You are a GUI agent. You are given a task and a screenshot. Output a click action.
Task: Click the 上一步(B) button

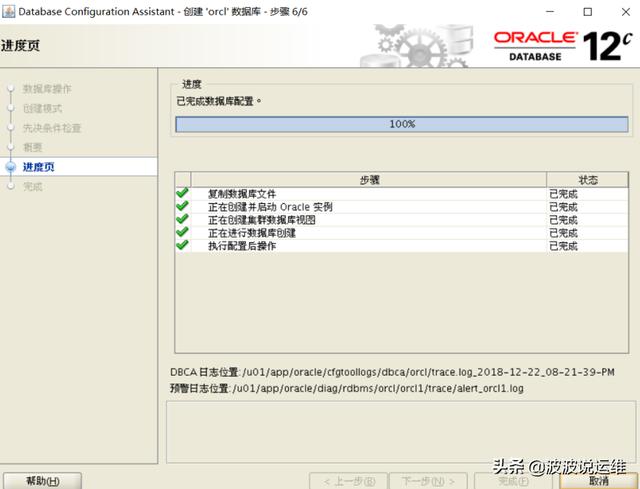348,481
